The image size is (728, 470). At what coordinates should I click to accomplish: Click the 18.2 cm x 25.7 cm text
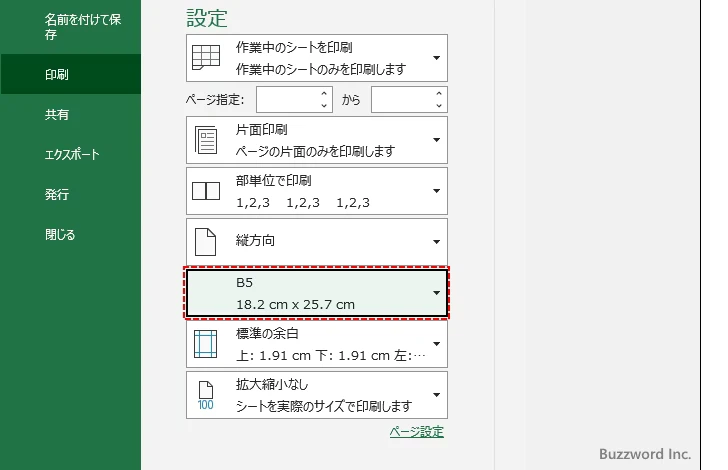click(295, 305)
